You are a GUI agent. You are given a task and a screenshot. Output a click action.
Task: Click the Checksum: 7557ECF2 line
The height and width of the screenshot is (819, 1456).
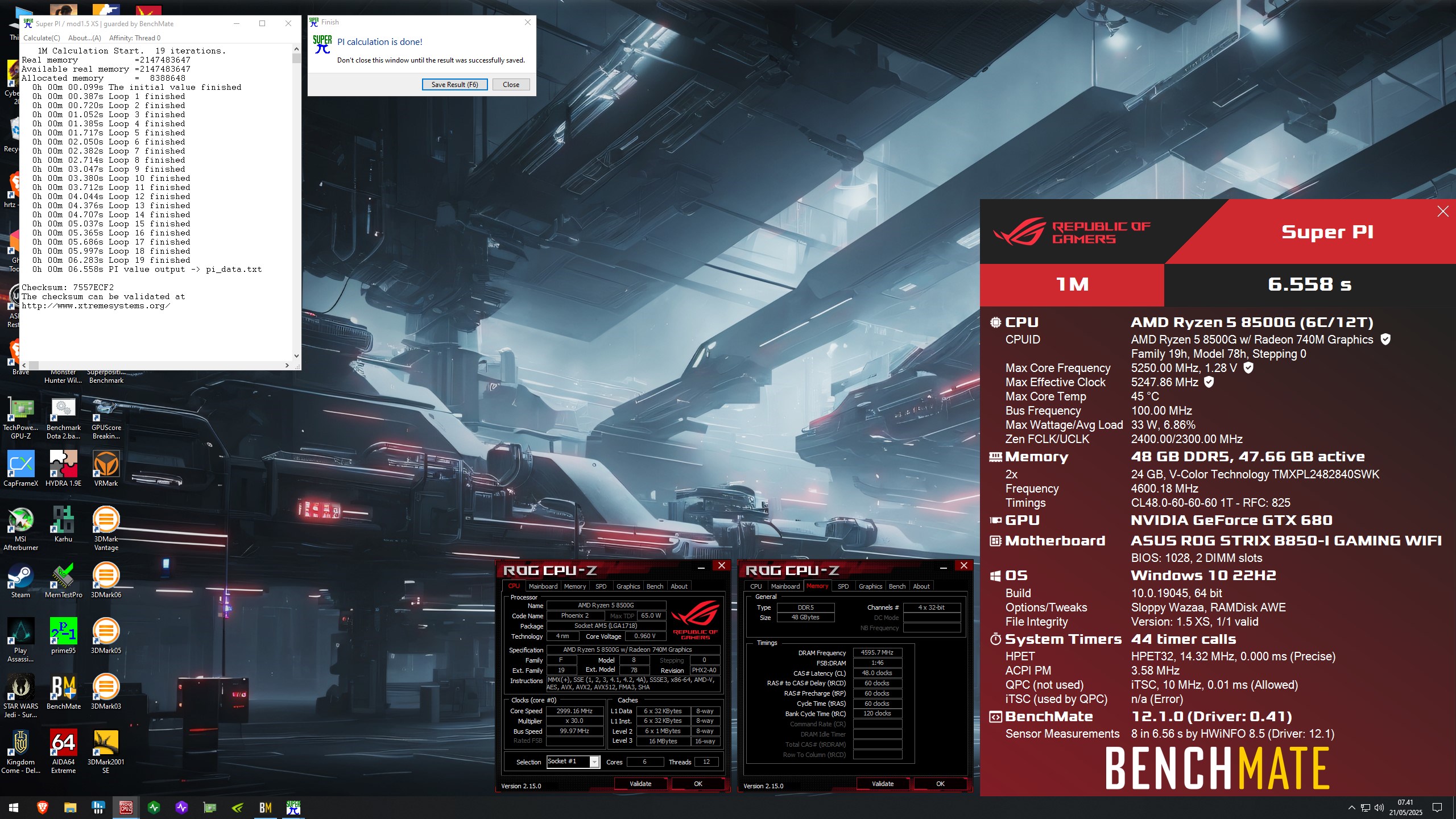click(x=68, y=287)
